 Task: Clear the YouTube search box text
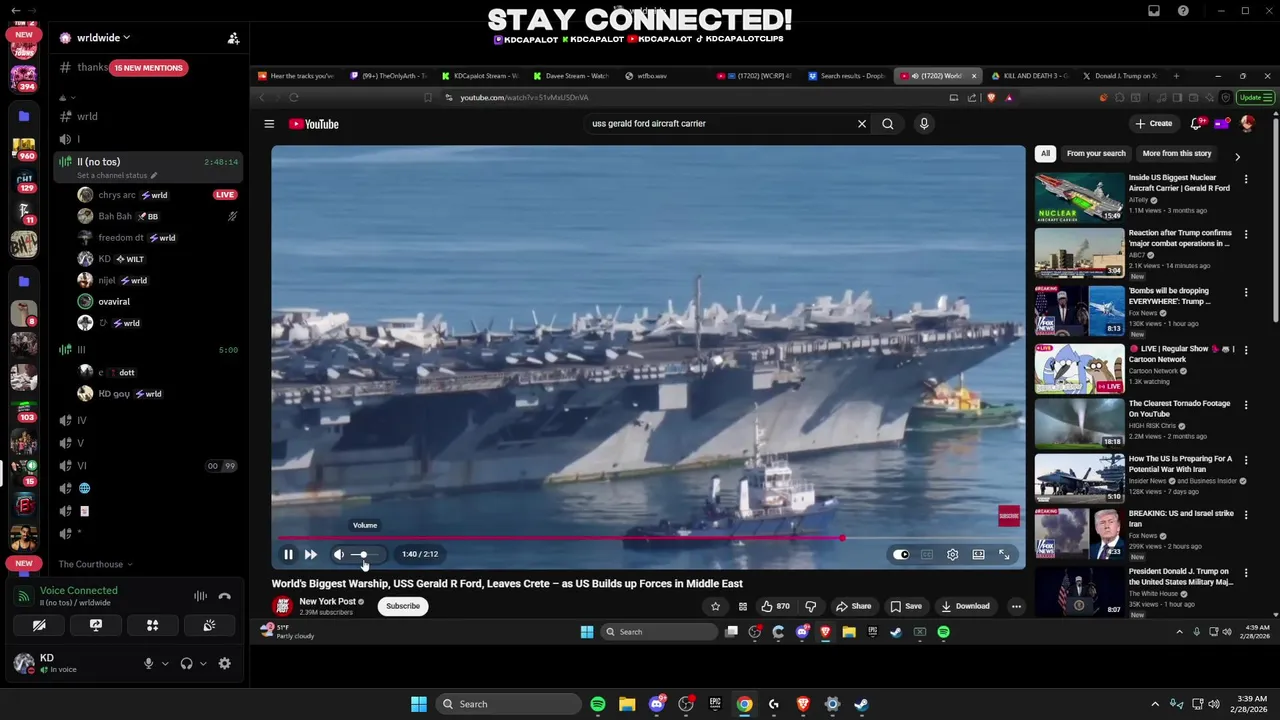(x=862, y=124)
